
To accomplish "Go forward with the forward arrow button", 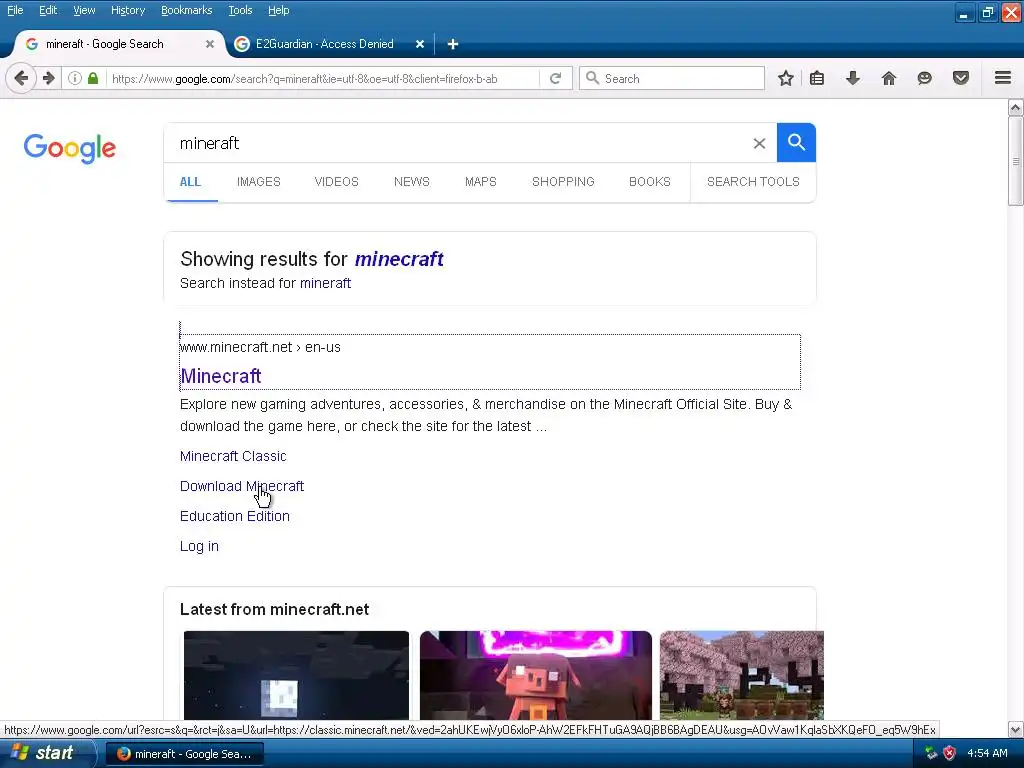I will pyautogui.click(x=49, y=78).
